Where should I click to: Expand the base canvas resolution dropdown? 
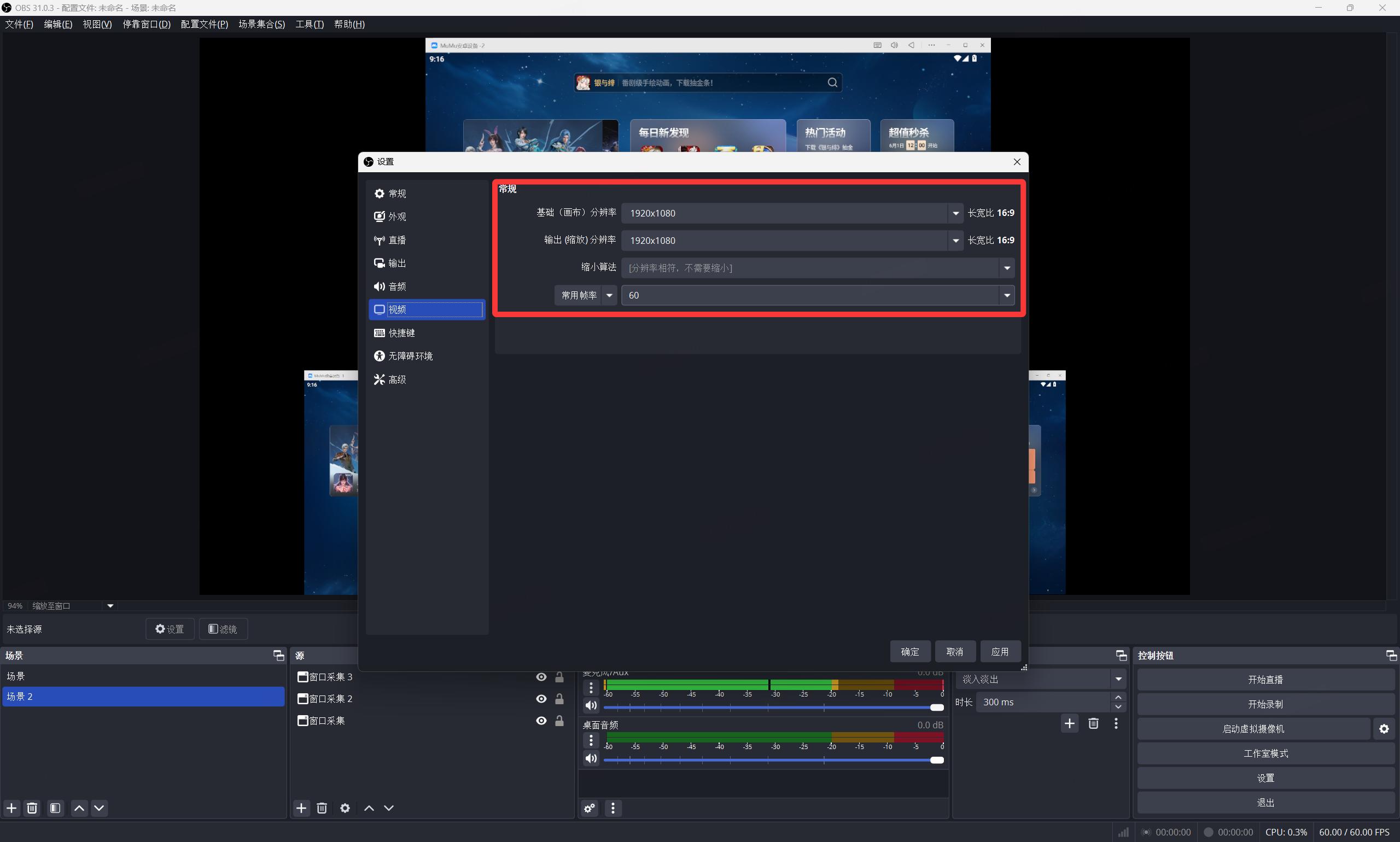click(955, 213)
